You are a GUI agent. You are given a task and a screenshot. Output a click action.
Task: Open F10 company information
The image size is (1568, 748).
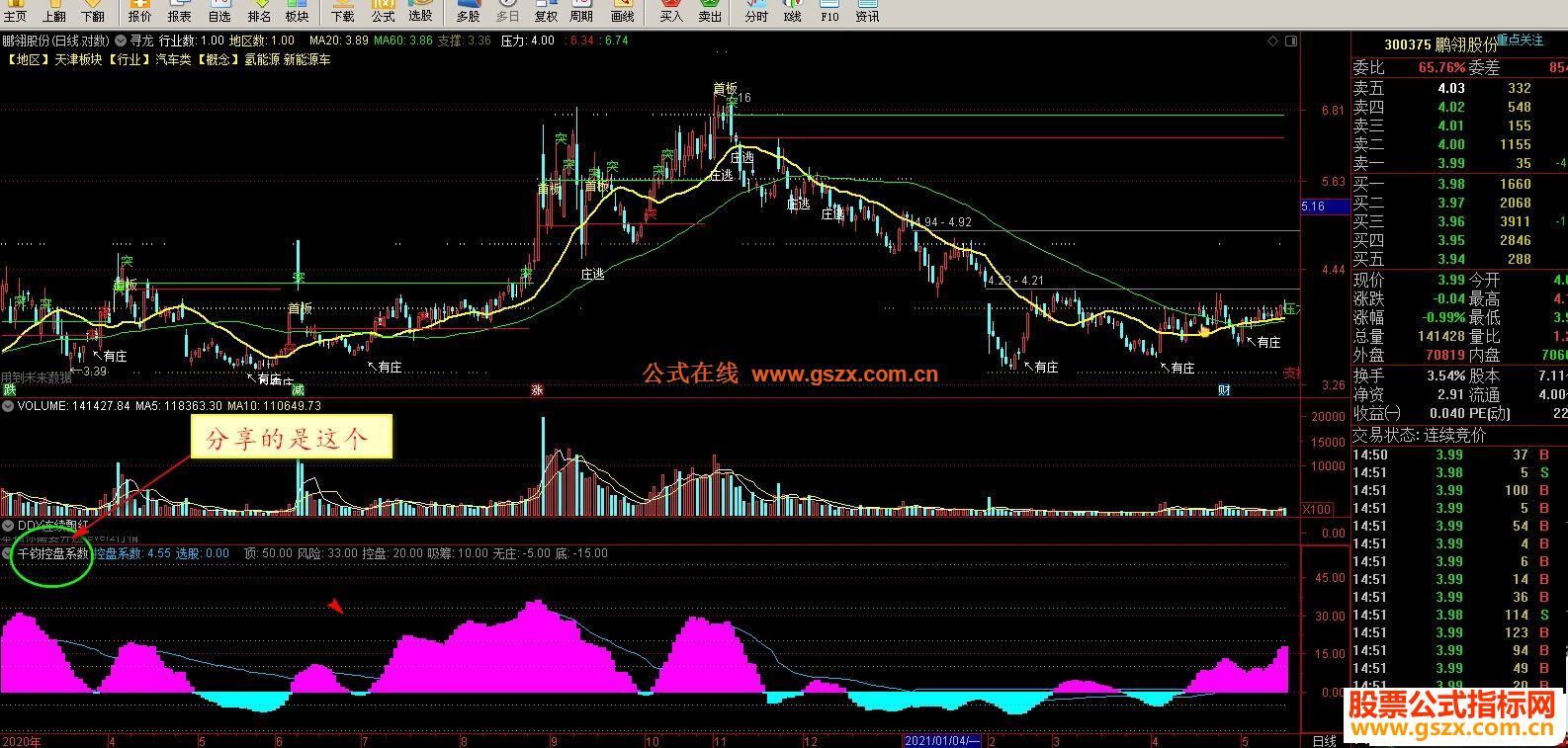click(x=829, y=12)
